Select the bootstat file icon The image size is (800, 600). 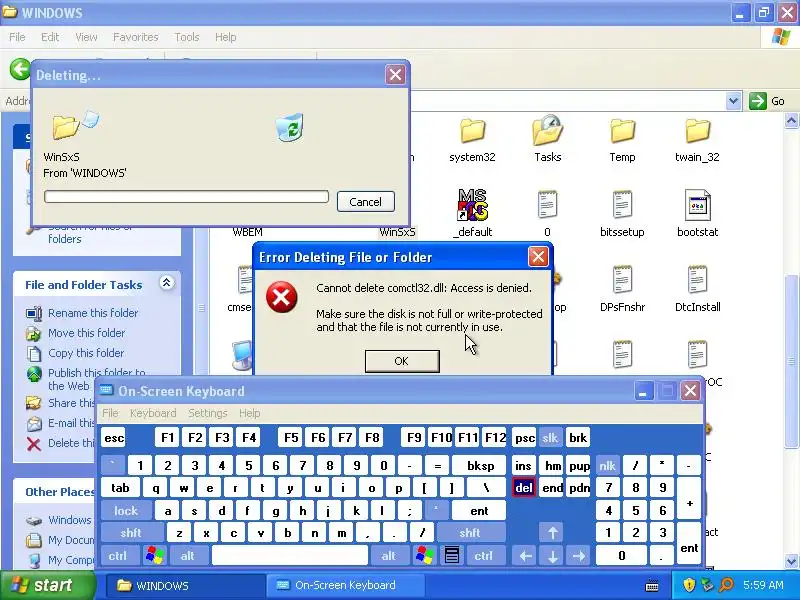[697, 205]
